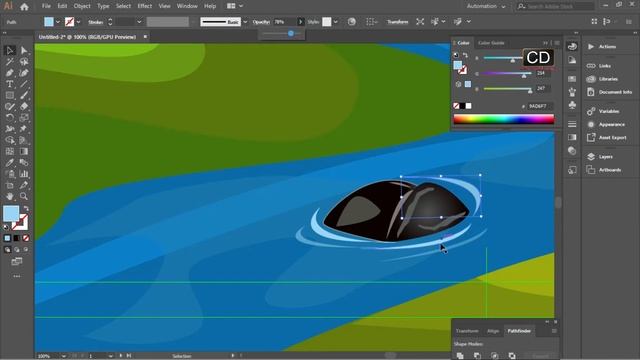Swap fill and stroke in Color panel
Screen dimensions: 640x360
[x=465, y=55]
